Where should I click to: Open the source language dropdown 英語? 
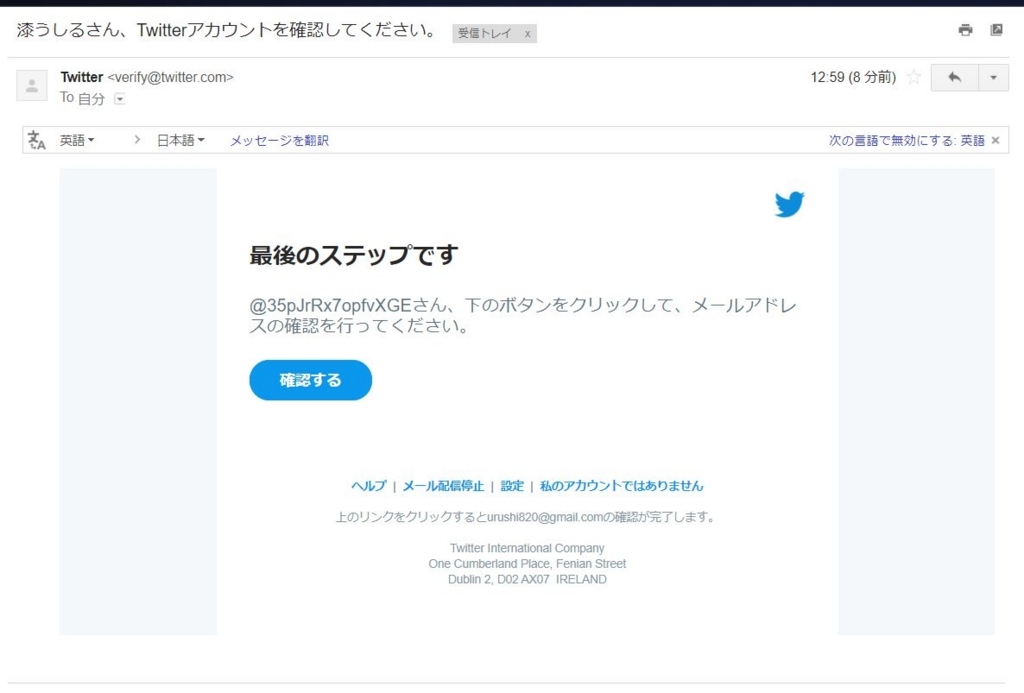coord(77,140)
